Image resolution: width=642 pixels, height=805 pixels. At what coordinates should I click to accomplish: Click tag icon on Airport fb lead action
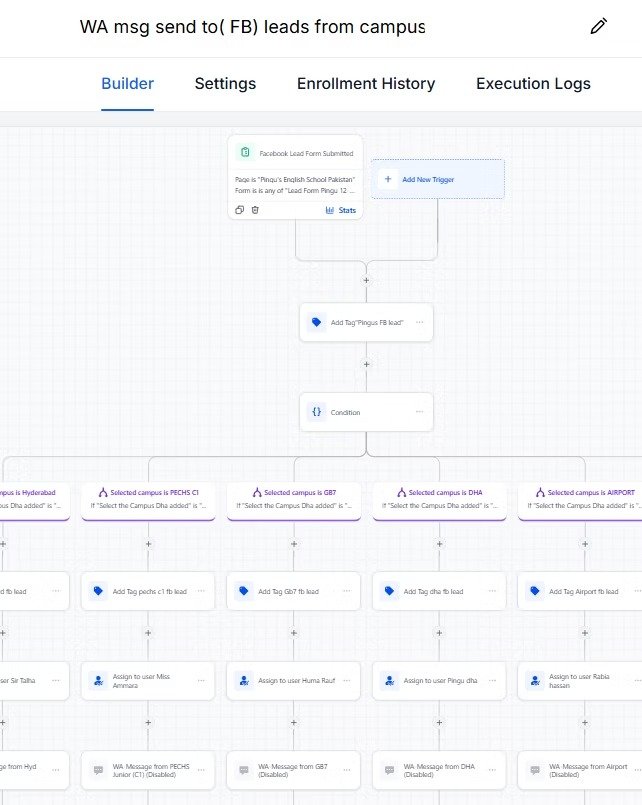[535, 591]
